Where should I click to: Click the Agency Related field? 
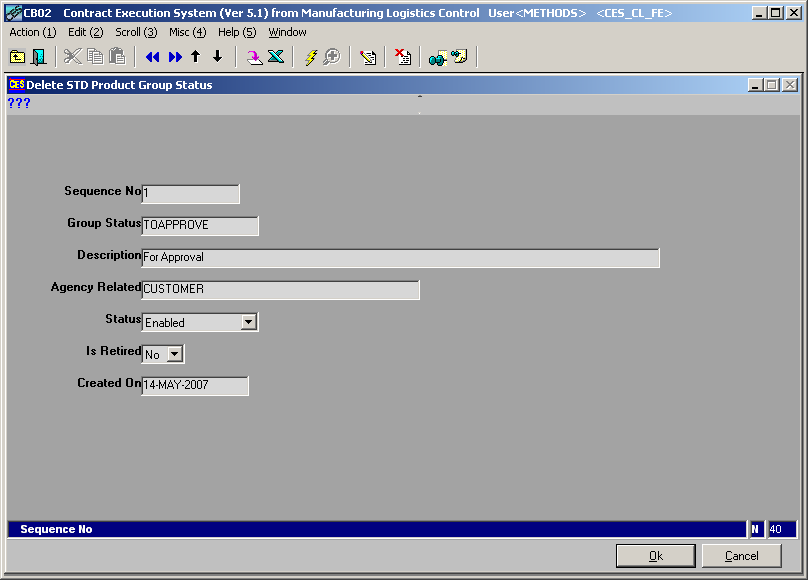pyautogui.click(x=280, y=290)
